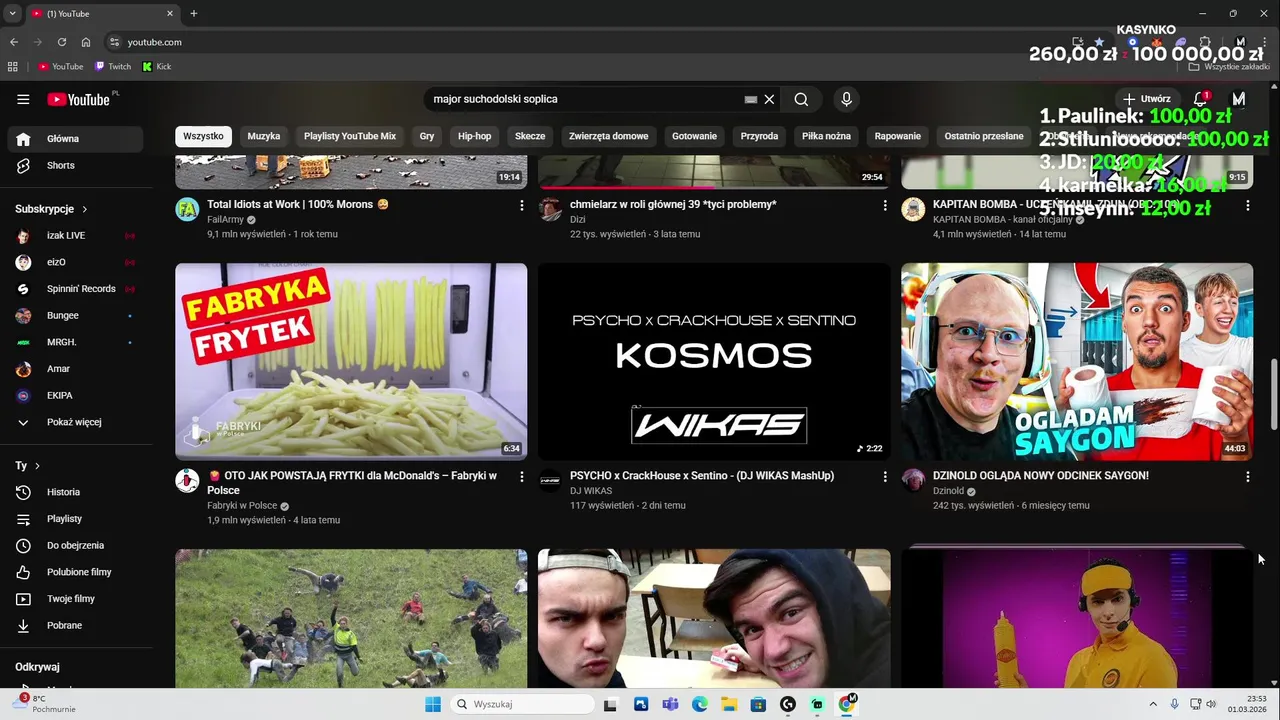This screenshot has height=720, width=1280.
Task: Open options for Fabryka Frytek video
Action: [521, 477]
